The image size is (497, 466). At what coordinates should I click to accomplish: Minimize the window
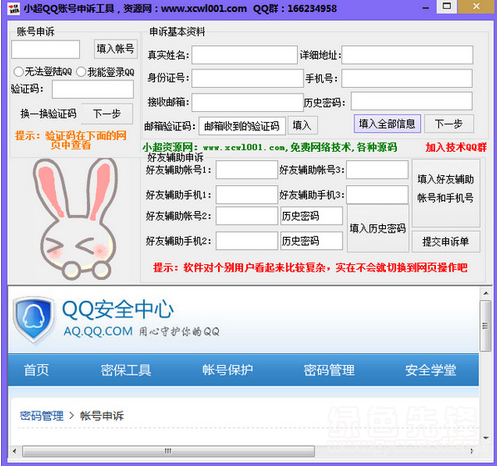(x=426, y=8)
